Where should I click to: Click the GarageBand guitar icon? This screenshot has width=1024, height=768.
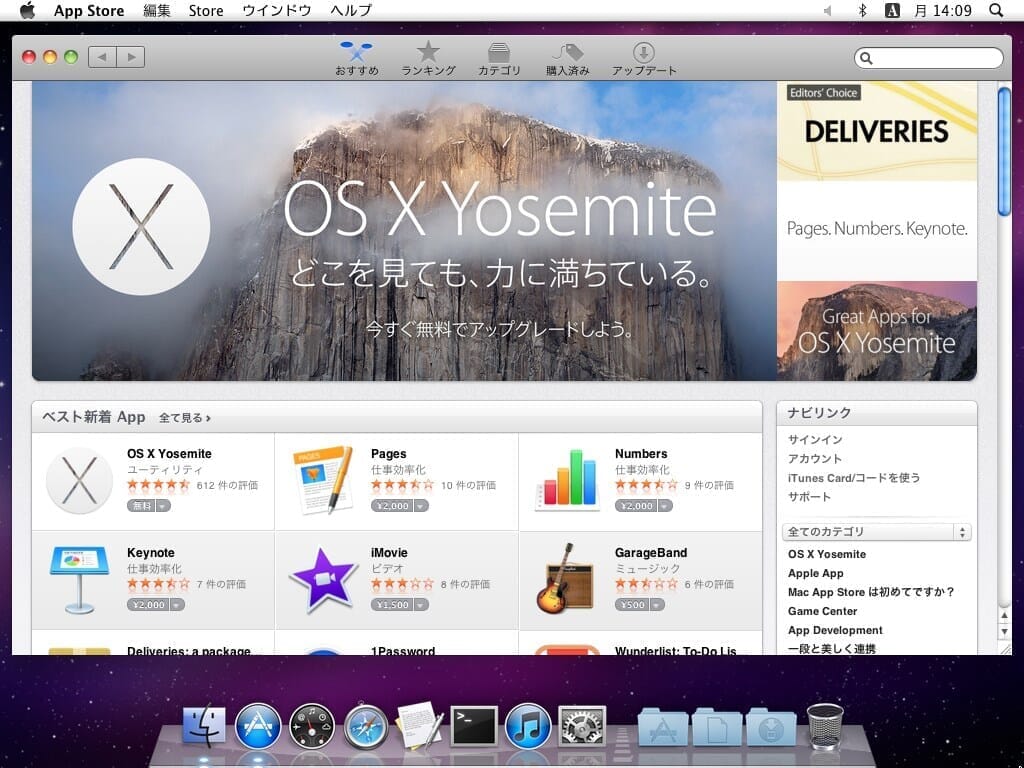[567, 579]
